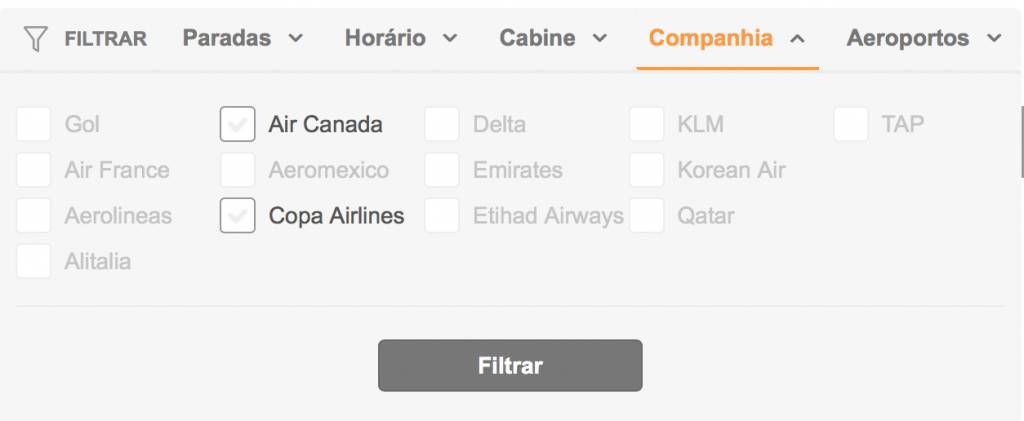Click the FILTRAR label

coord(106,39)
